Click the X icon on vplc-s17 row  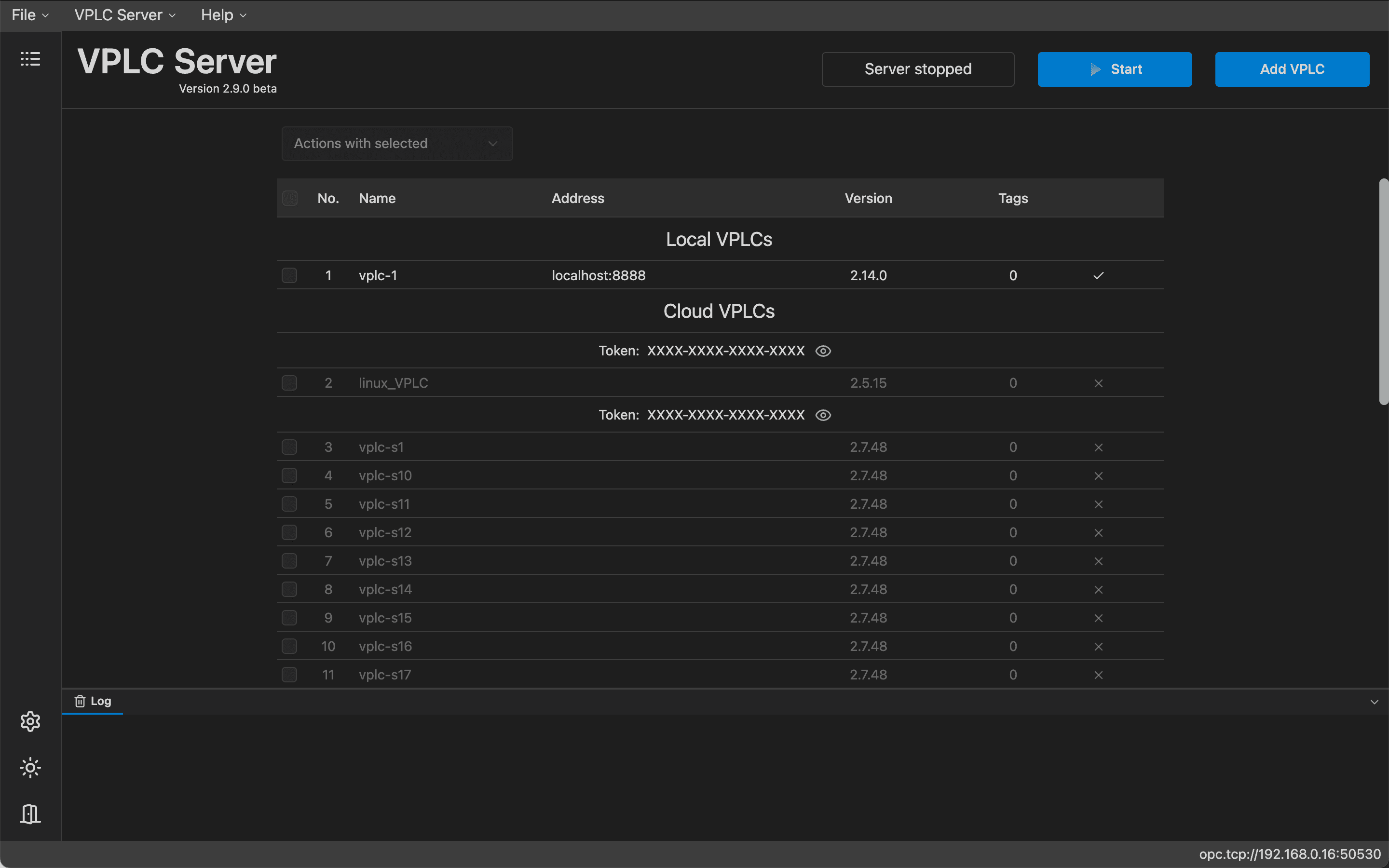(1099, 675)
